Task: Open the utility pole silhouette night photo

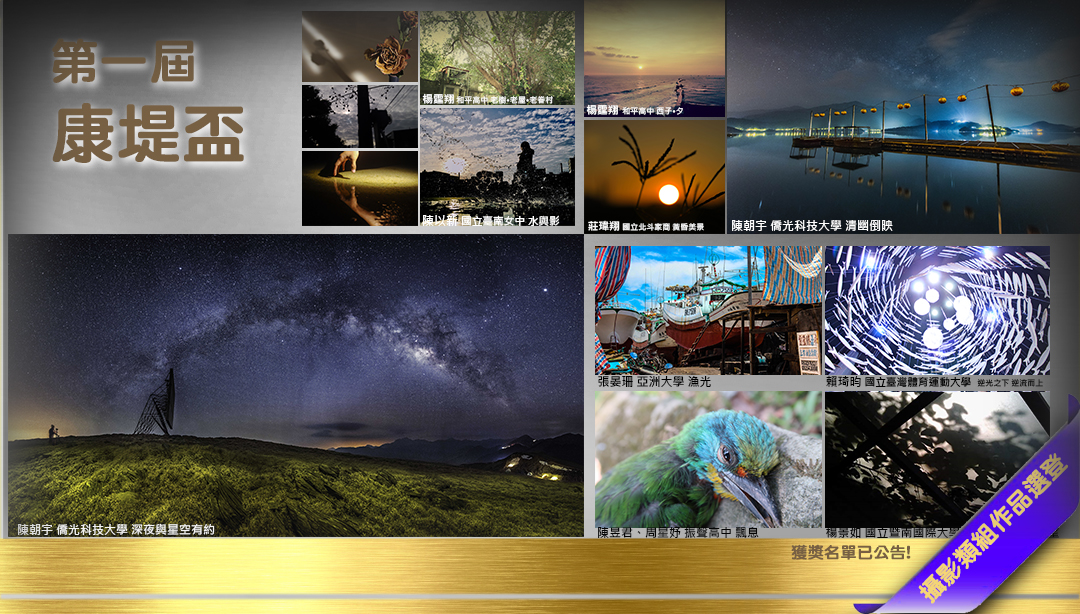Action: (360, 116)
